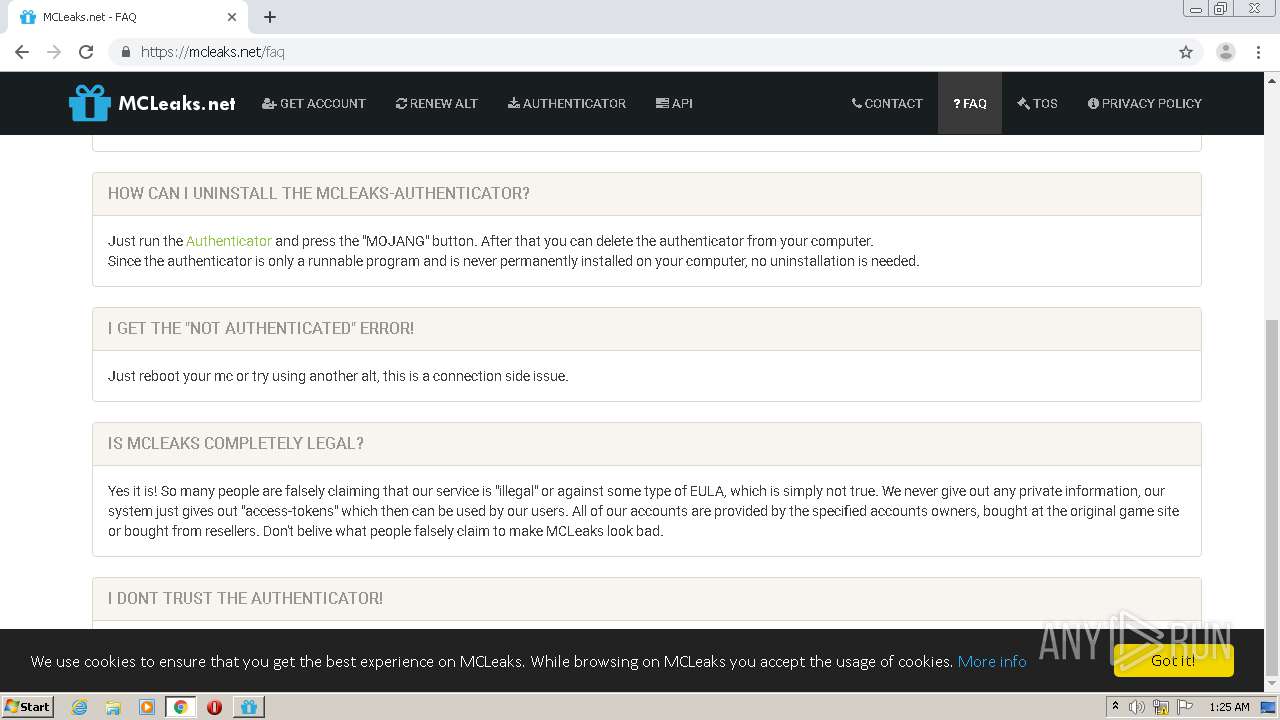
Task: Click the show desktop button
Action: point(1270,707)
